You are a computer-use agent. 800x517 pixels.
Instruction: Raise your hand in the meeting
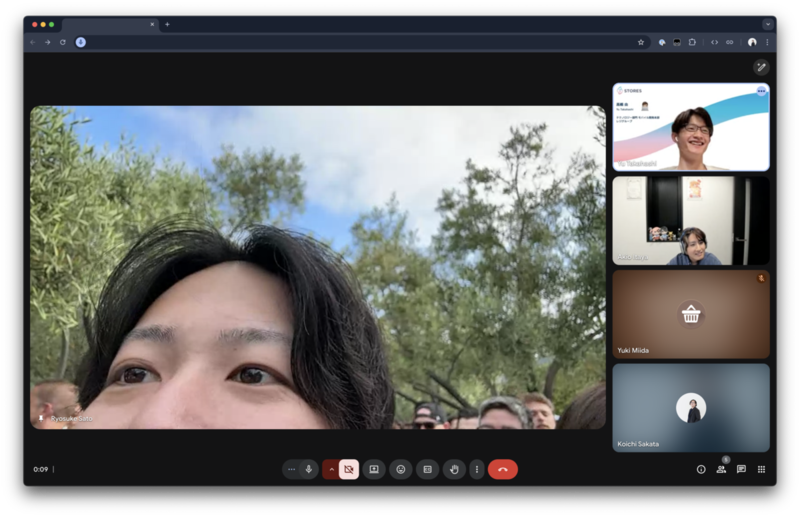coord(454,470)
